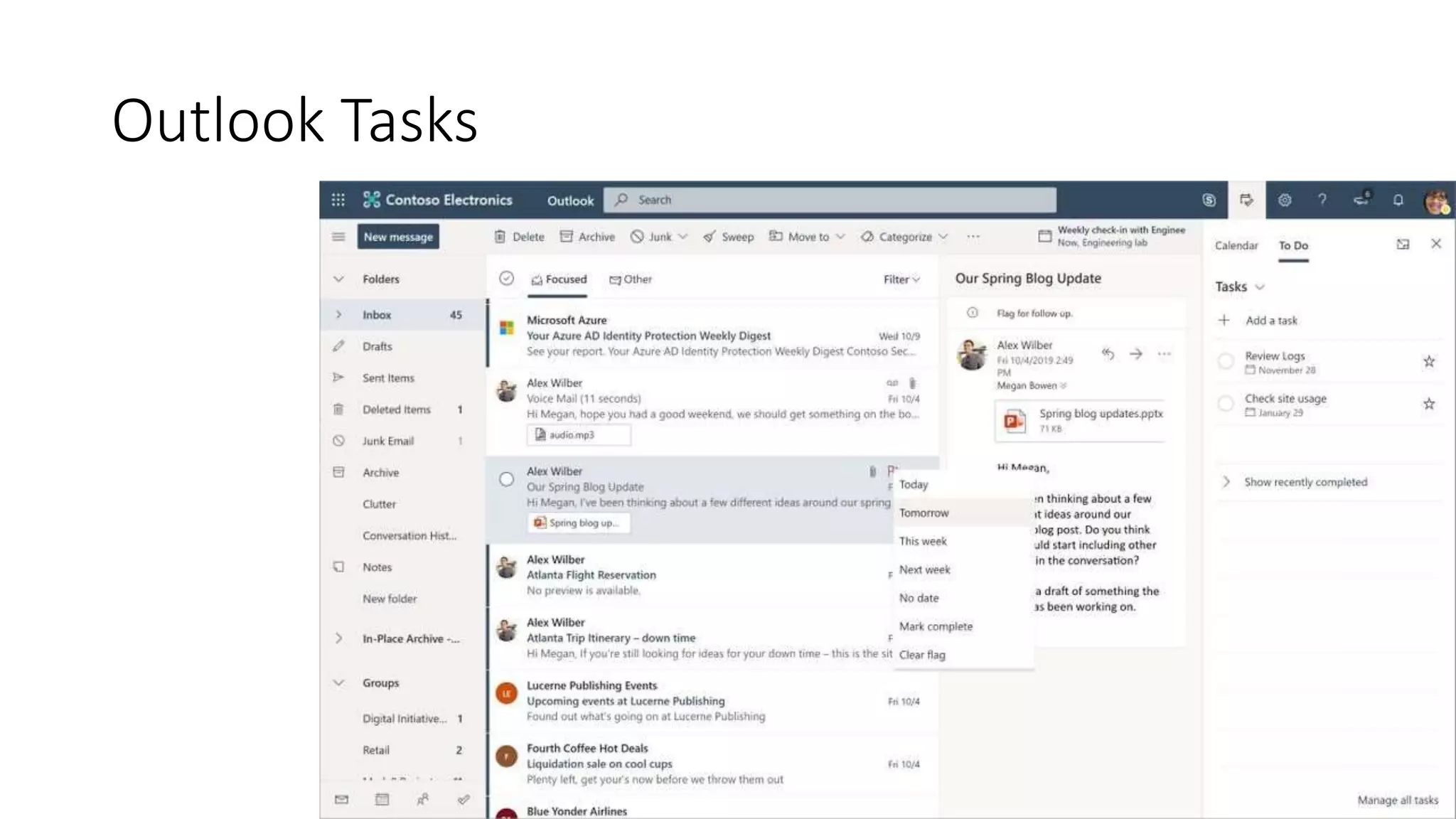Switch to Calendar icon in bottom bar
This screenshot has height=819, width=1456.
(382, 800)
